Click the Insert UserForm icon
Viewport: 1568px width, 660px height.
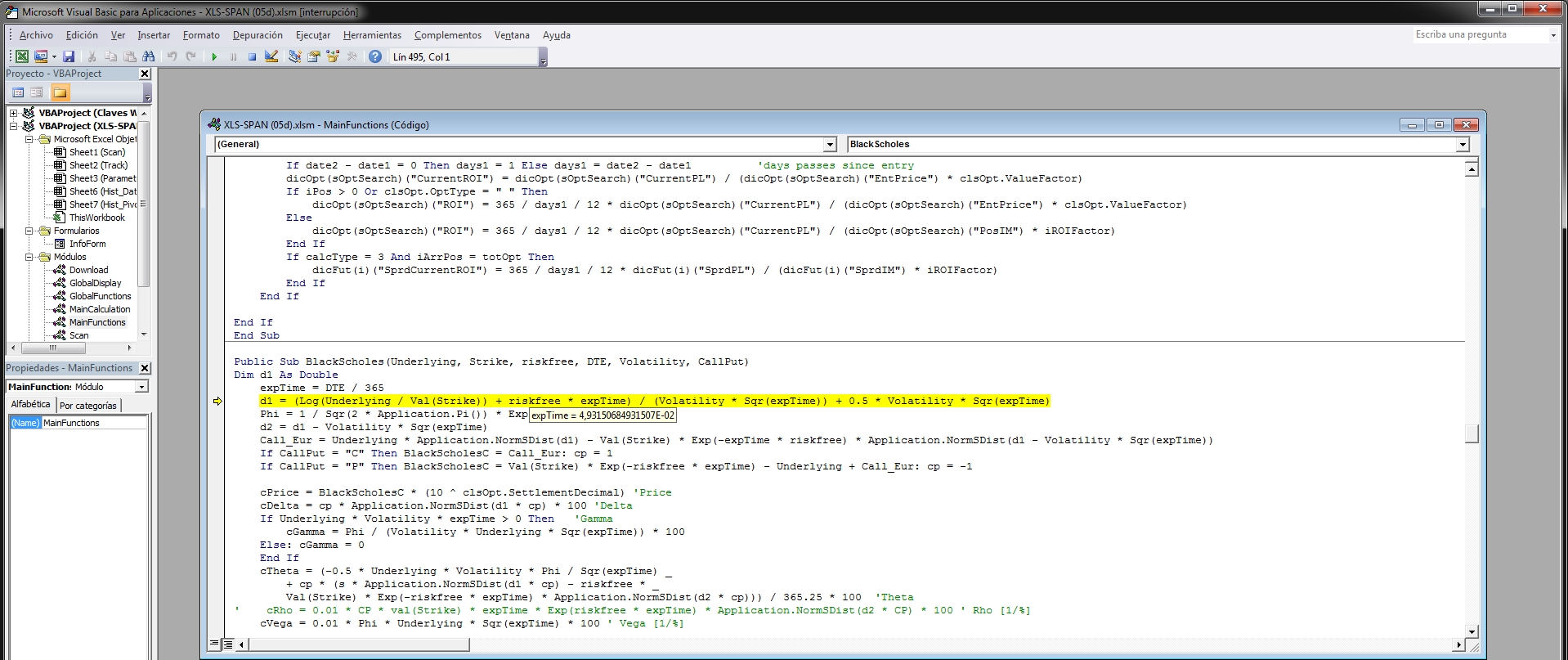click(x=41, y=56)
